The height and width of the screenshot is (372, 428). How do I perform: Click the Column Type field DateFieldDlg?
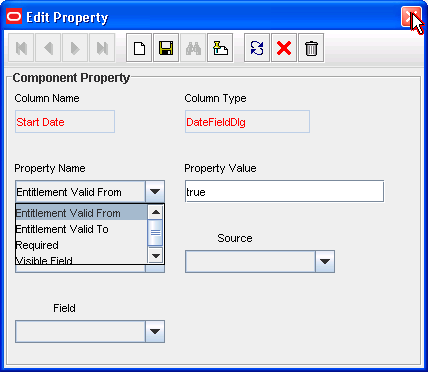click(247, 122)
